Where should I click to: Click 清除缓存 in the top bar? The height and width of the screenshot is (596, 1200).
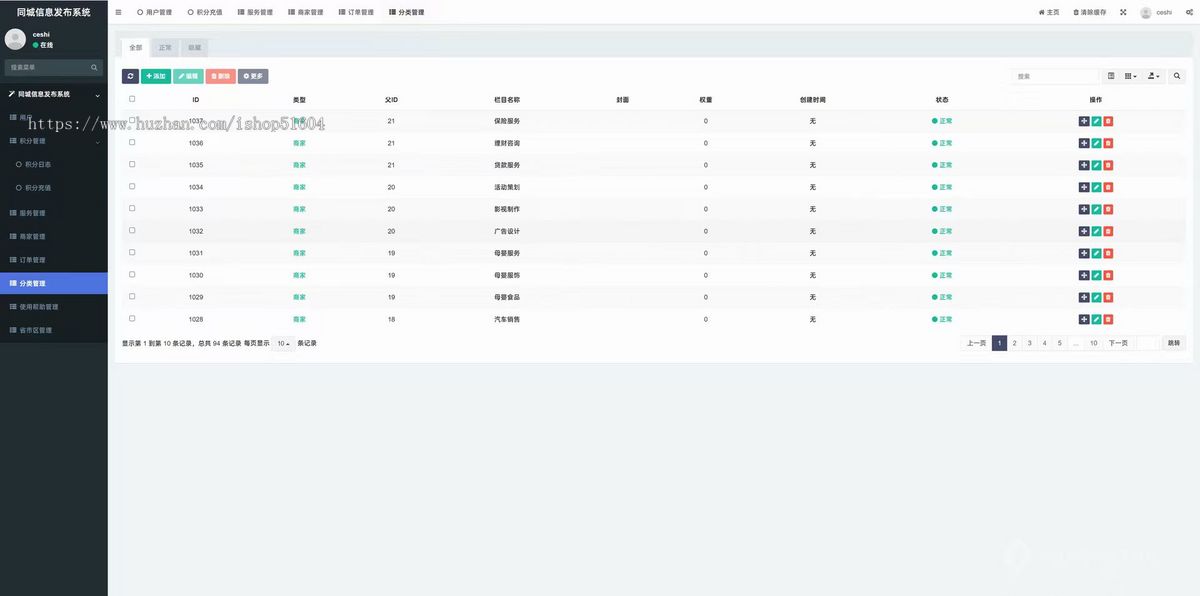pyautogui.click(x=1089, y=12)
